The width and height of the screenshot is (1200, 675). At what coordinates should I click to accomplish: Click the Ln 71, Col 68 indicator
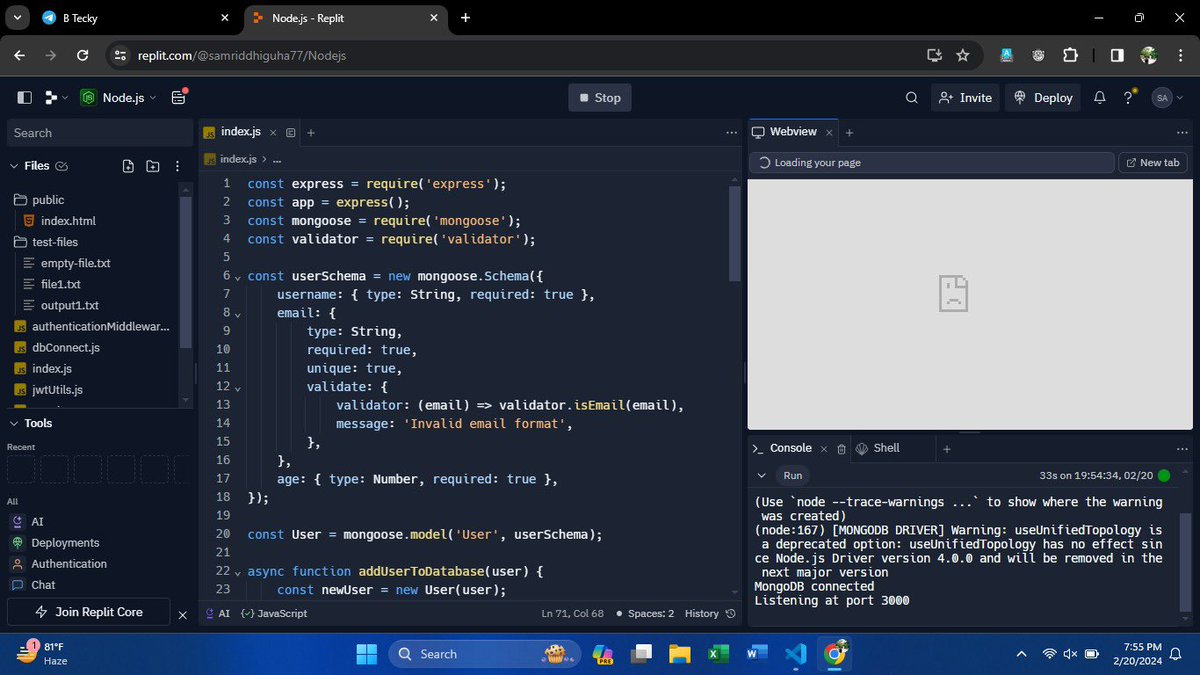(572, 614)
